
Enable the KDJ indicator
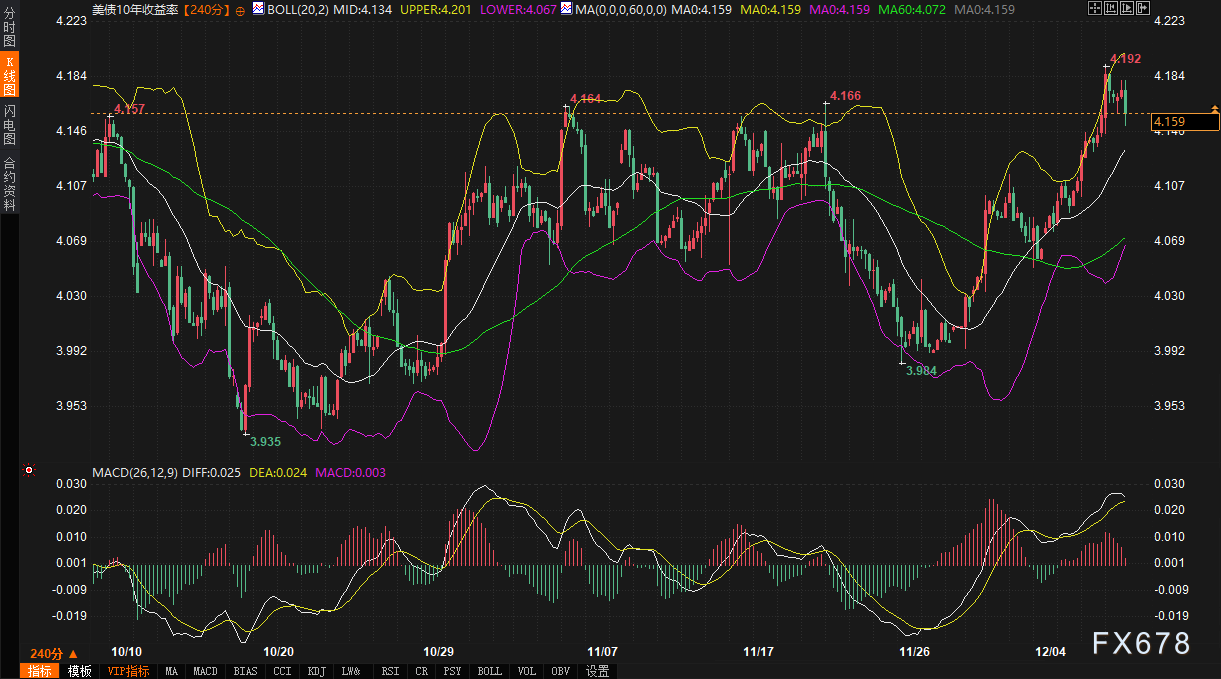click(x=316, y=671)
